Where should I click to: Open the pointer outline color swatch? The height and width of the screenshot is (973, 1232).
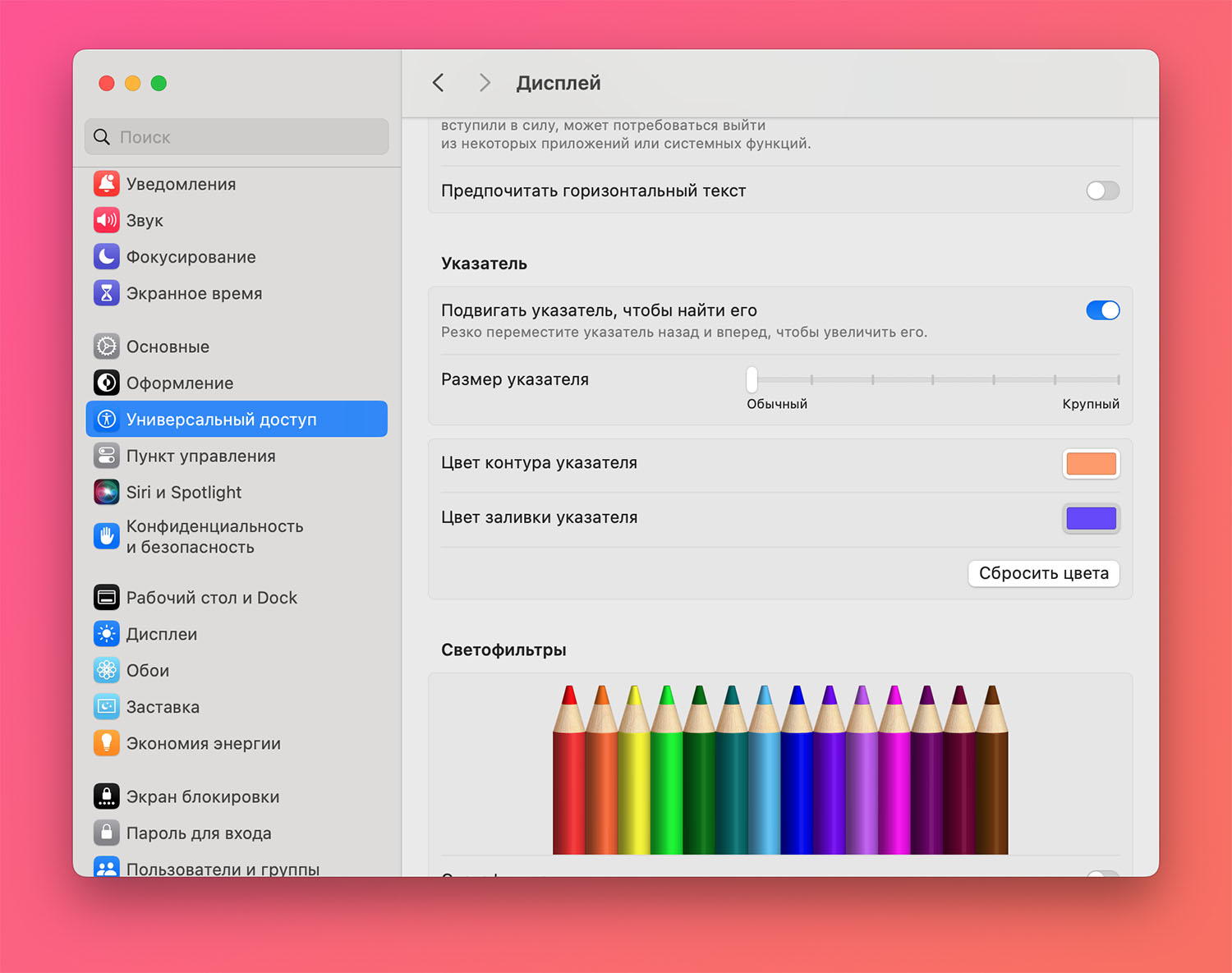1091,464
